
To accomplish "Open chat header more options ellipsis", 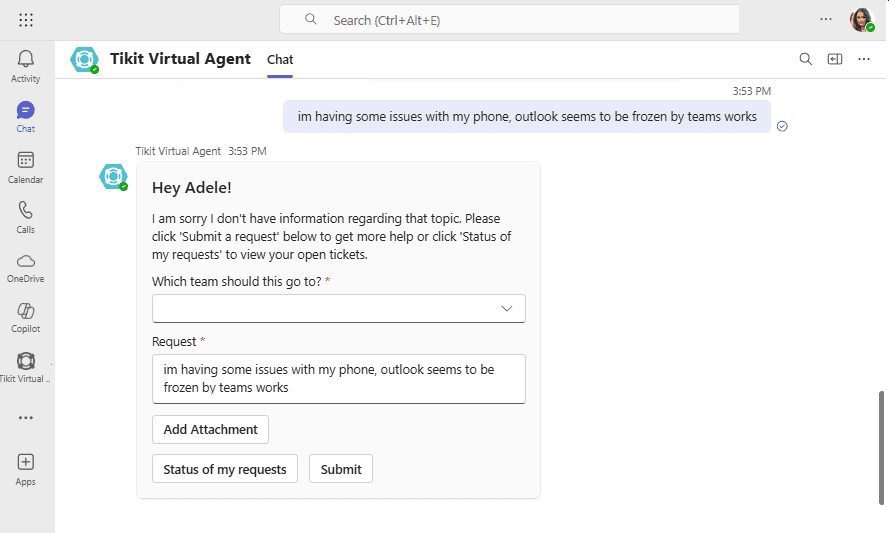I will (x=863, y=59).
